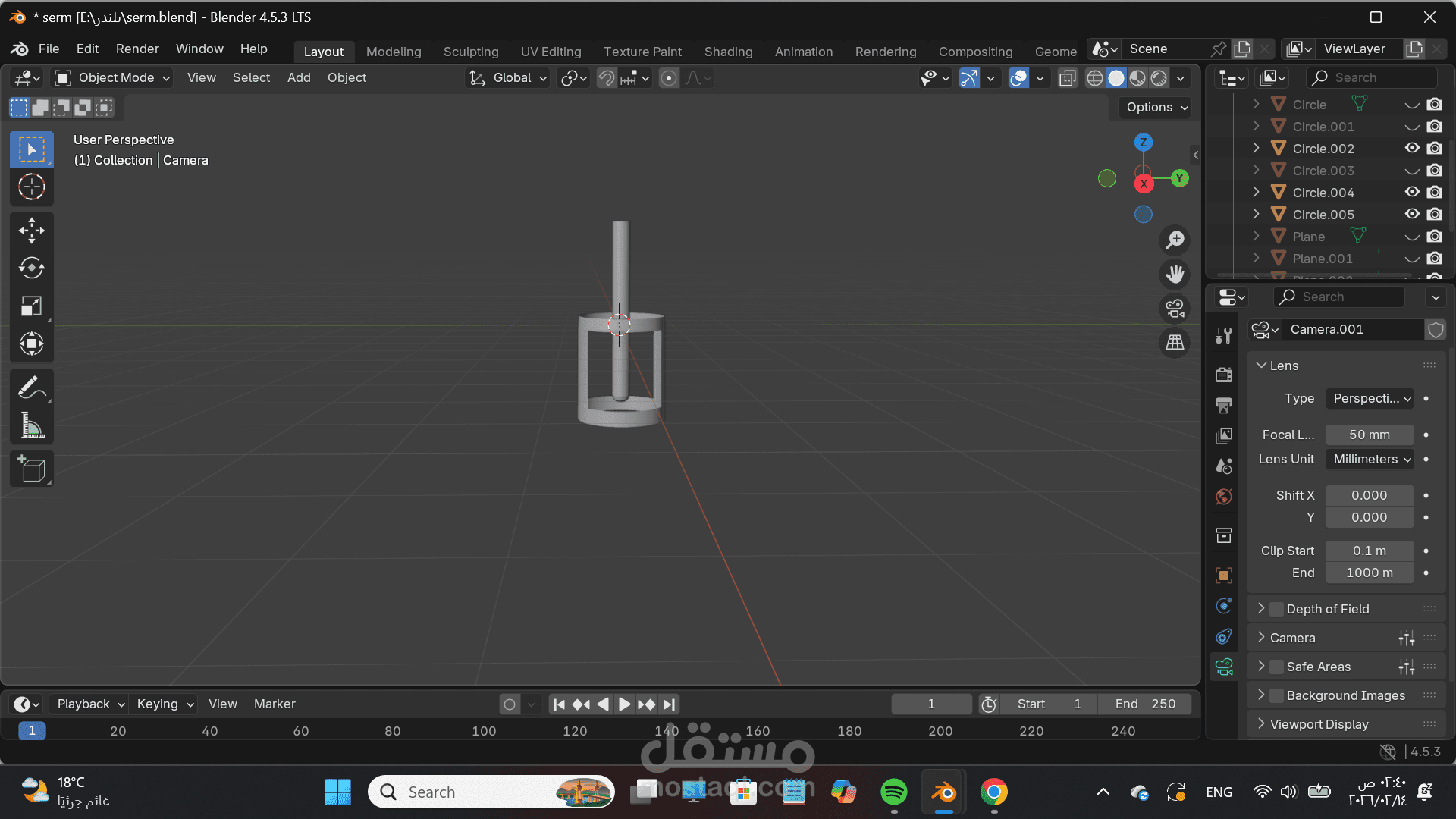Open the Render menu

(136, 49)
